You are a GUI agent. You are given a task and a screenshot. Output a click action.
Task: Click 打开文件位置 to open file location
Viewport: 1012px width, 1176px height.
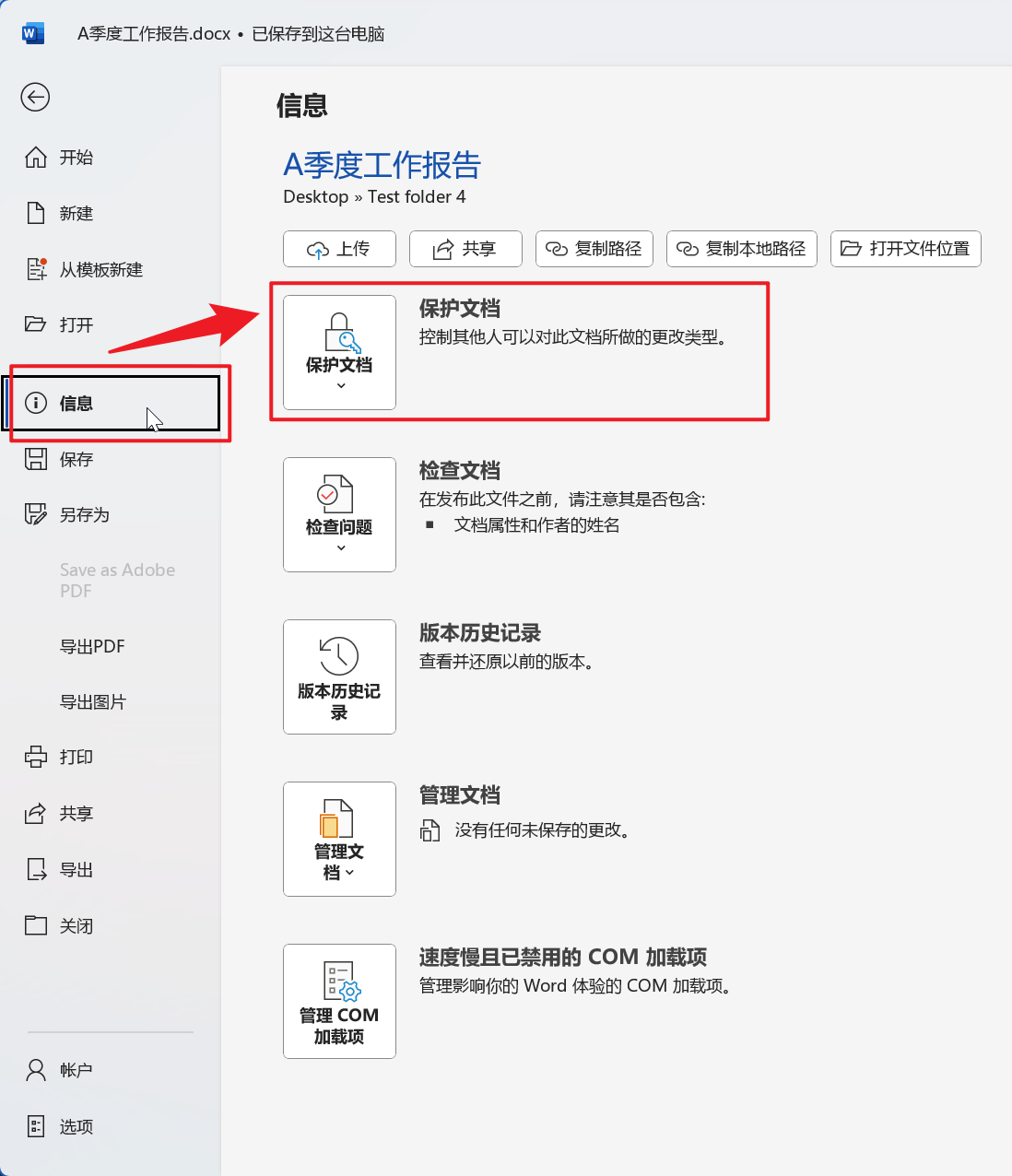coord(905,249)
